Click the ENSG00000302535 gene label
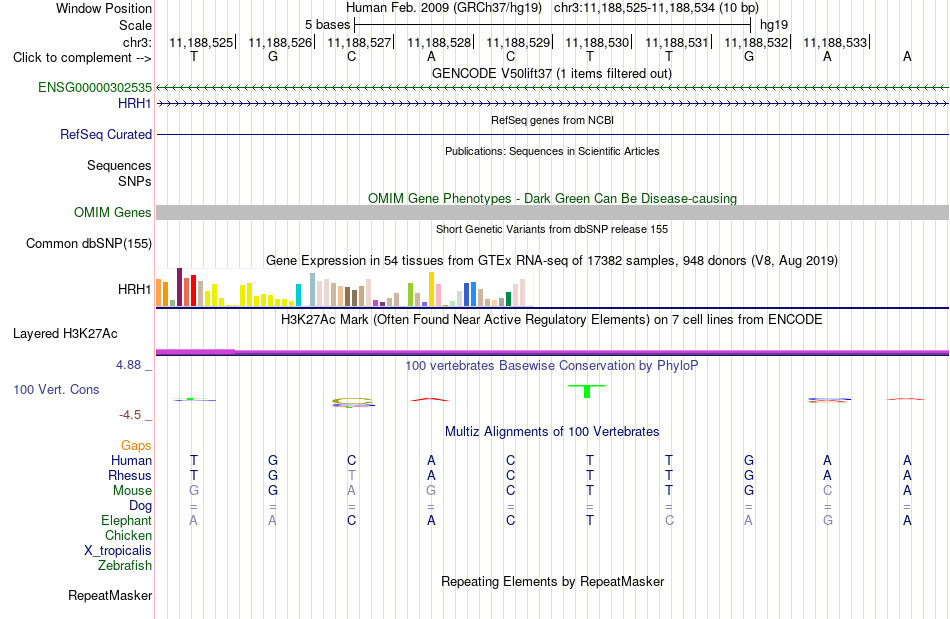This screenshot has height=619, width=950. pyautogui.click(x=95, y=87)
